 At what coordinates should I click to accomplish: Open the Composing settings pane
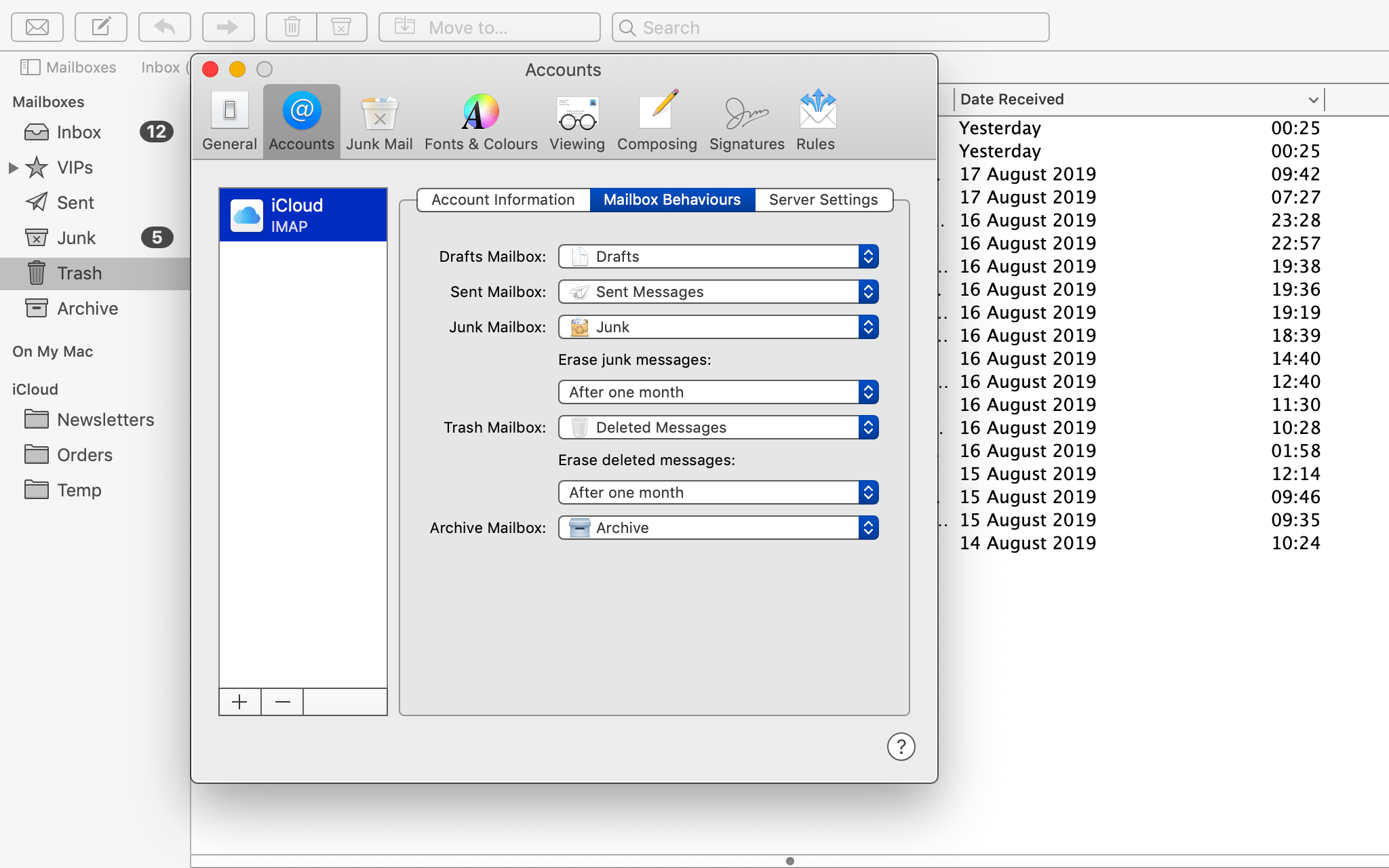pos(657,121)
